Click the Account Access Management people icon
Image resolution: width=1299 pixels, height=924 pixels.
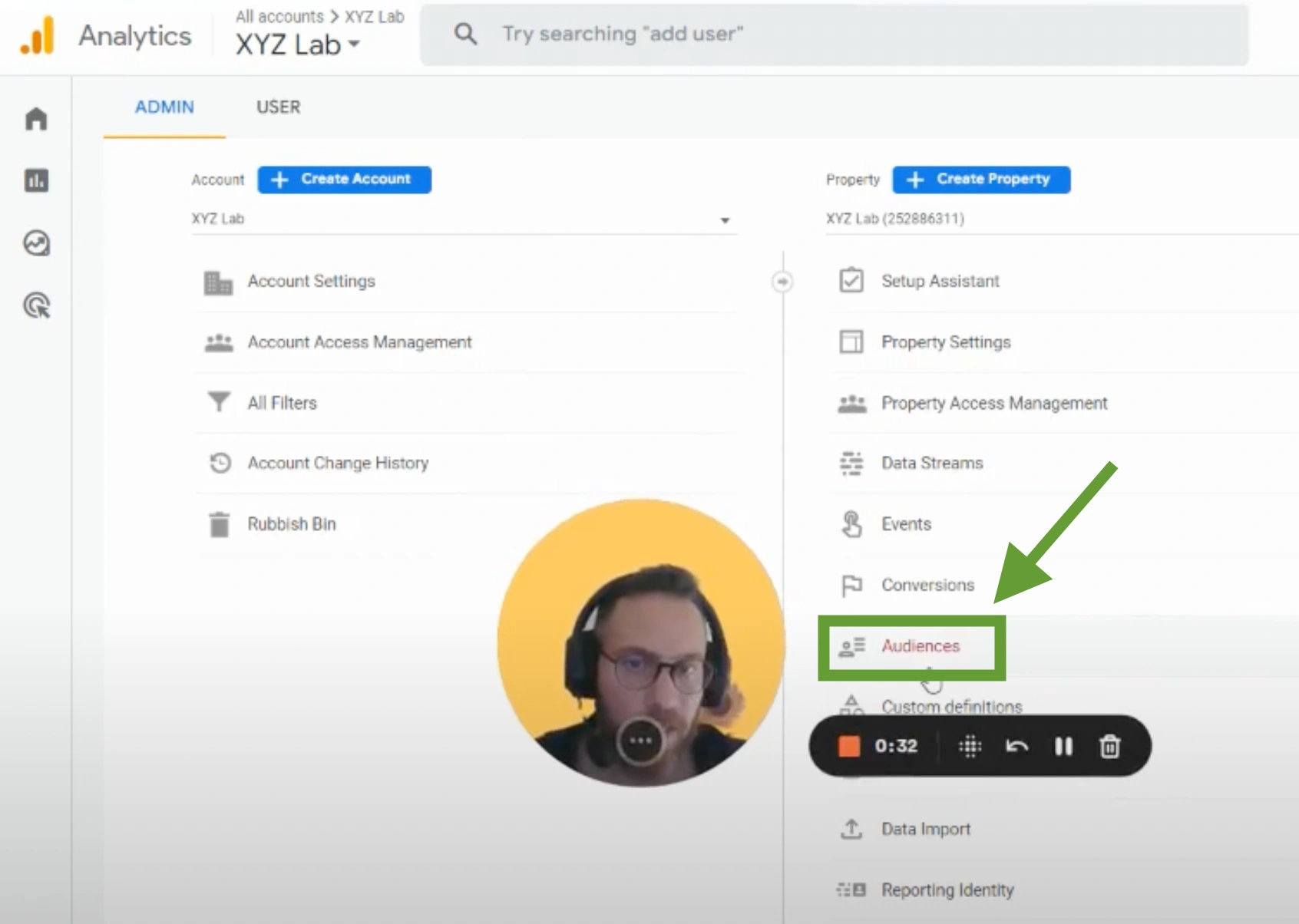(x=219, y=342)
